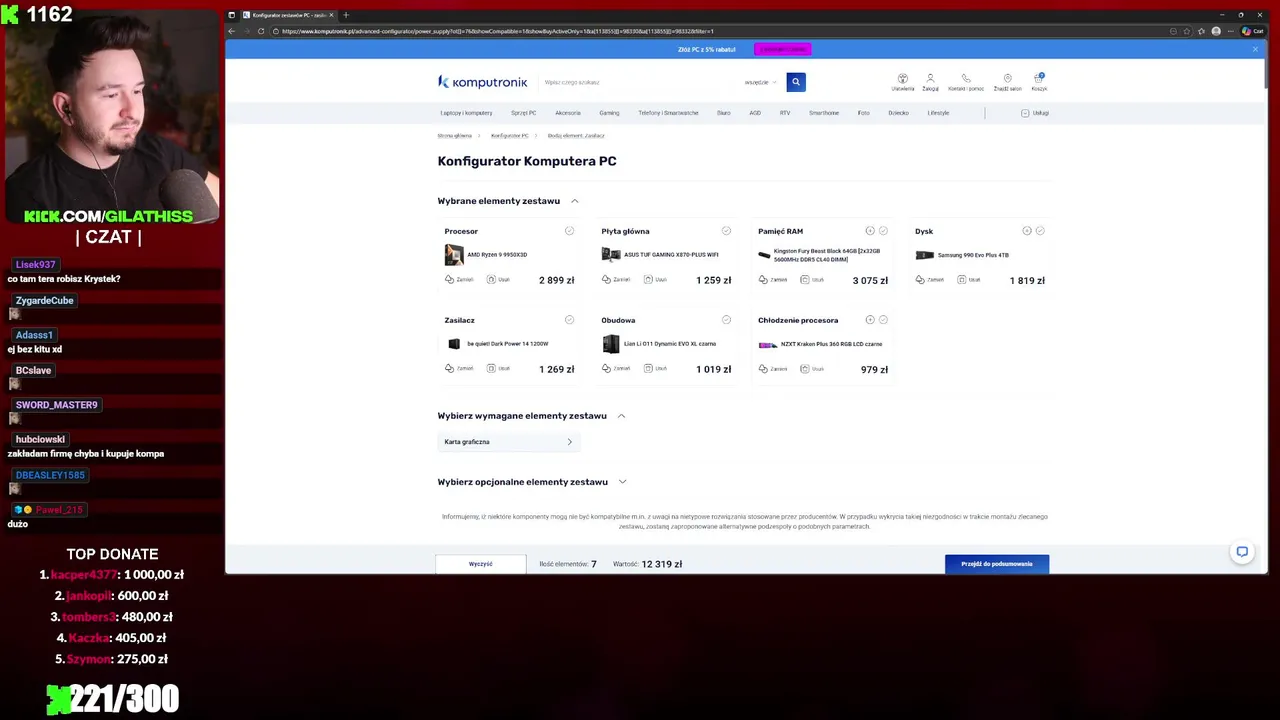Click the search input field
The height and width of the screenshot is (720, 1280).
pyautogui.click(x=640, y=82)
